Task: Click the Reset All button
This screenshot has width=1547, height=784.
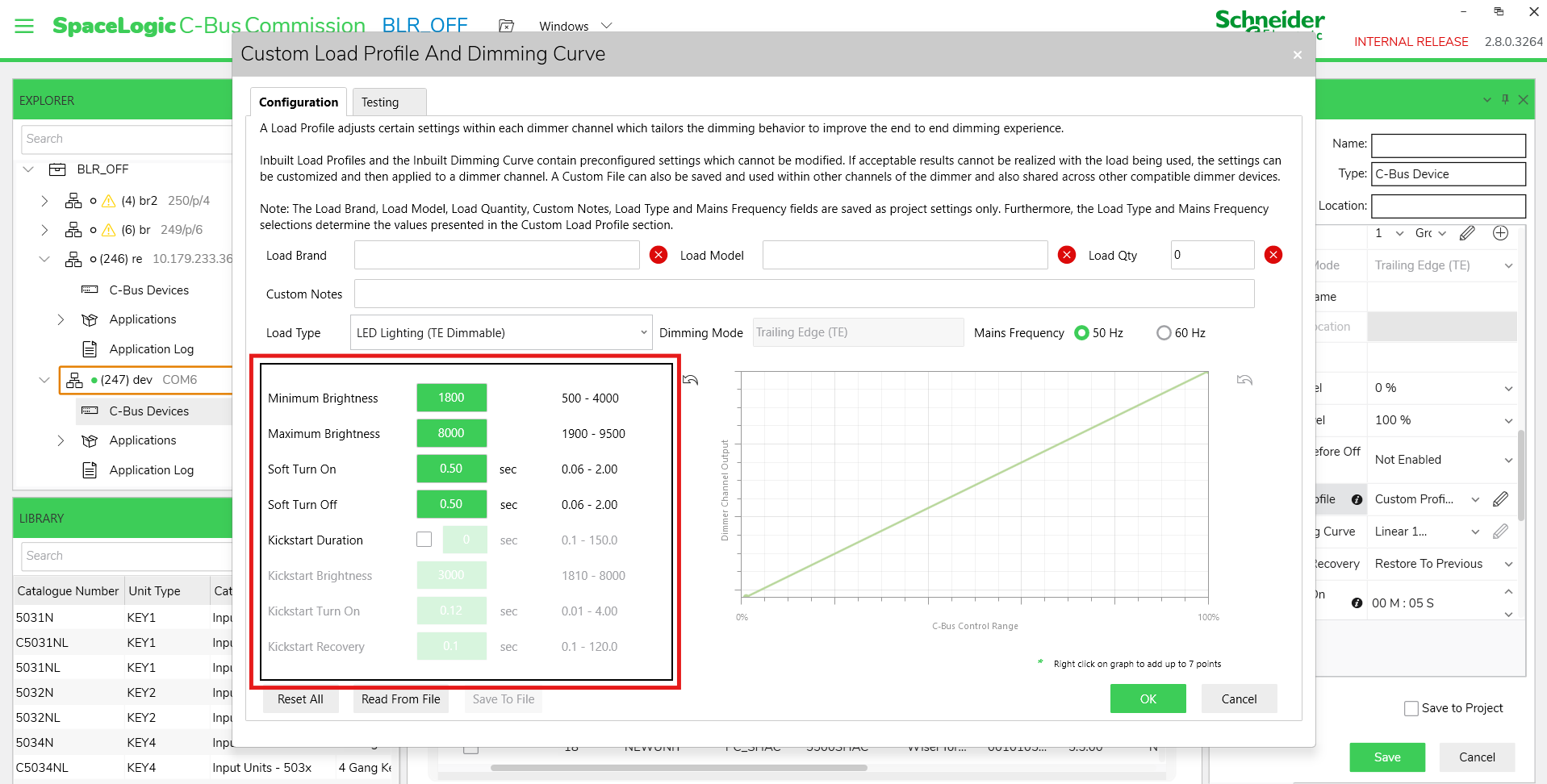Action: point(300,699)
